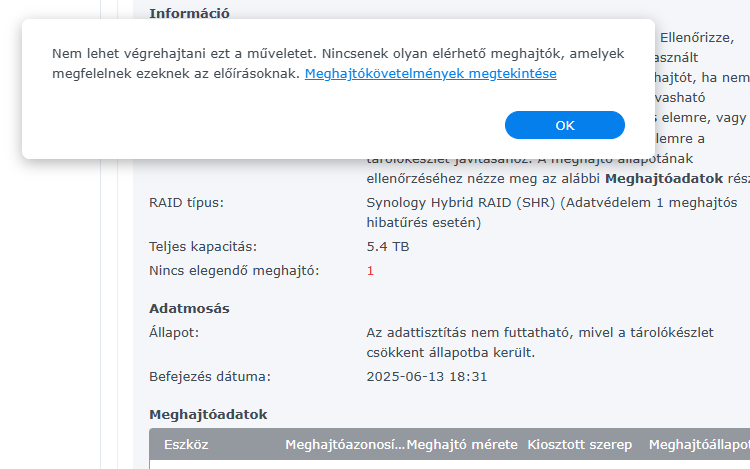This screenshot has height=469, width=750.
Task: Click the 2025-06-13 18:31 completion date
Action: pos(427,376)
